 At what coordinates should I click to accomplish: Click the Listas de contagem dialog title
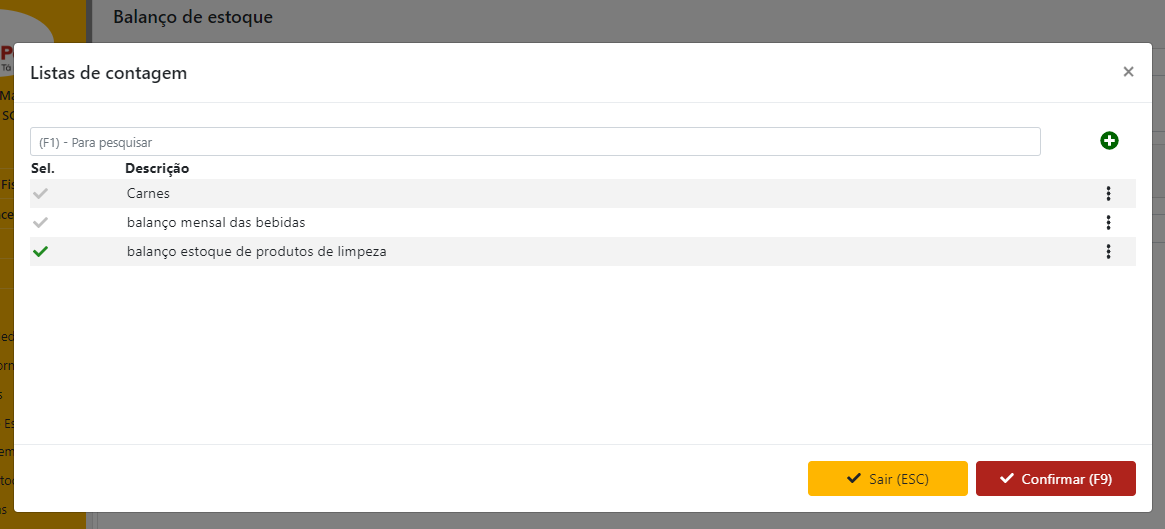[108, 73]
